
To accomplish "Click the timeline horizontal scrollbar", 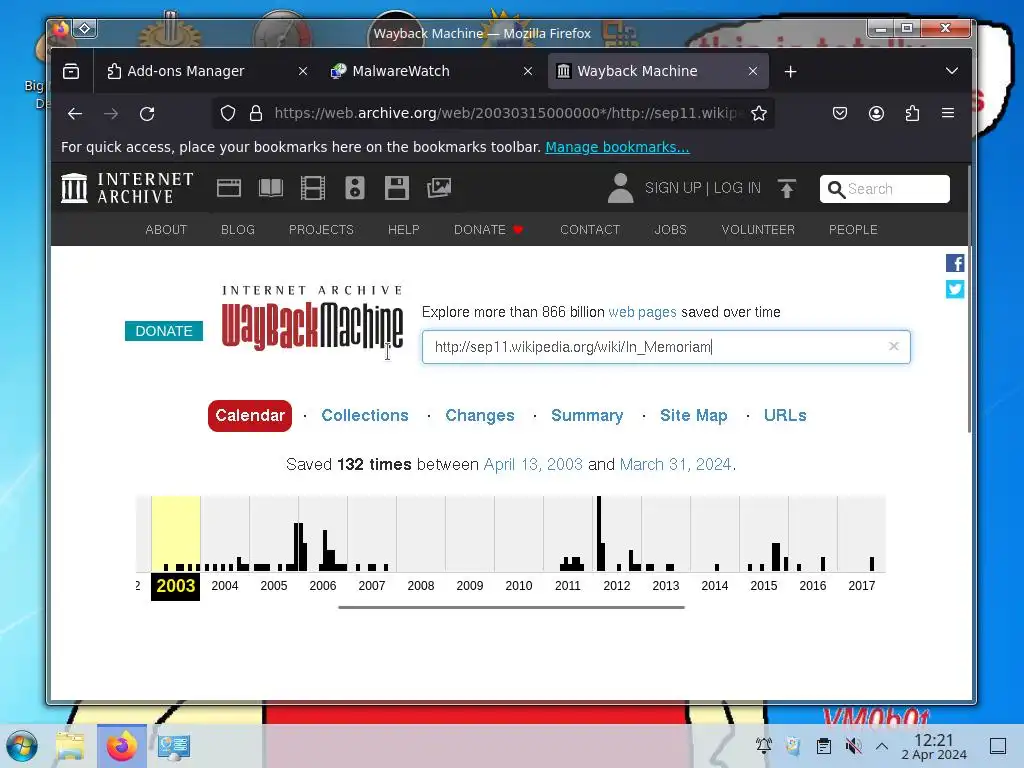I will [x=511, y=607].
